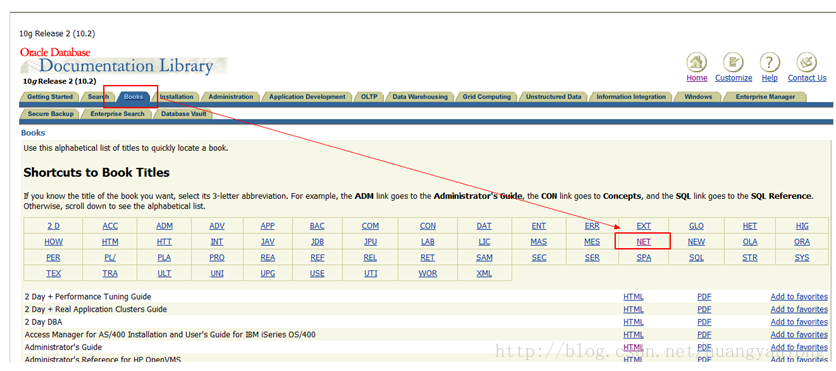Viewport: 836px width, 371px height.
Task: Click the Customize notepad icon
Action: coord(733,62)
